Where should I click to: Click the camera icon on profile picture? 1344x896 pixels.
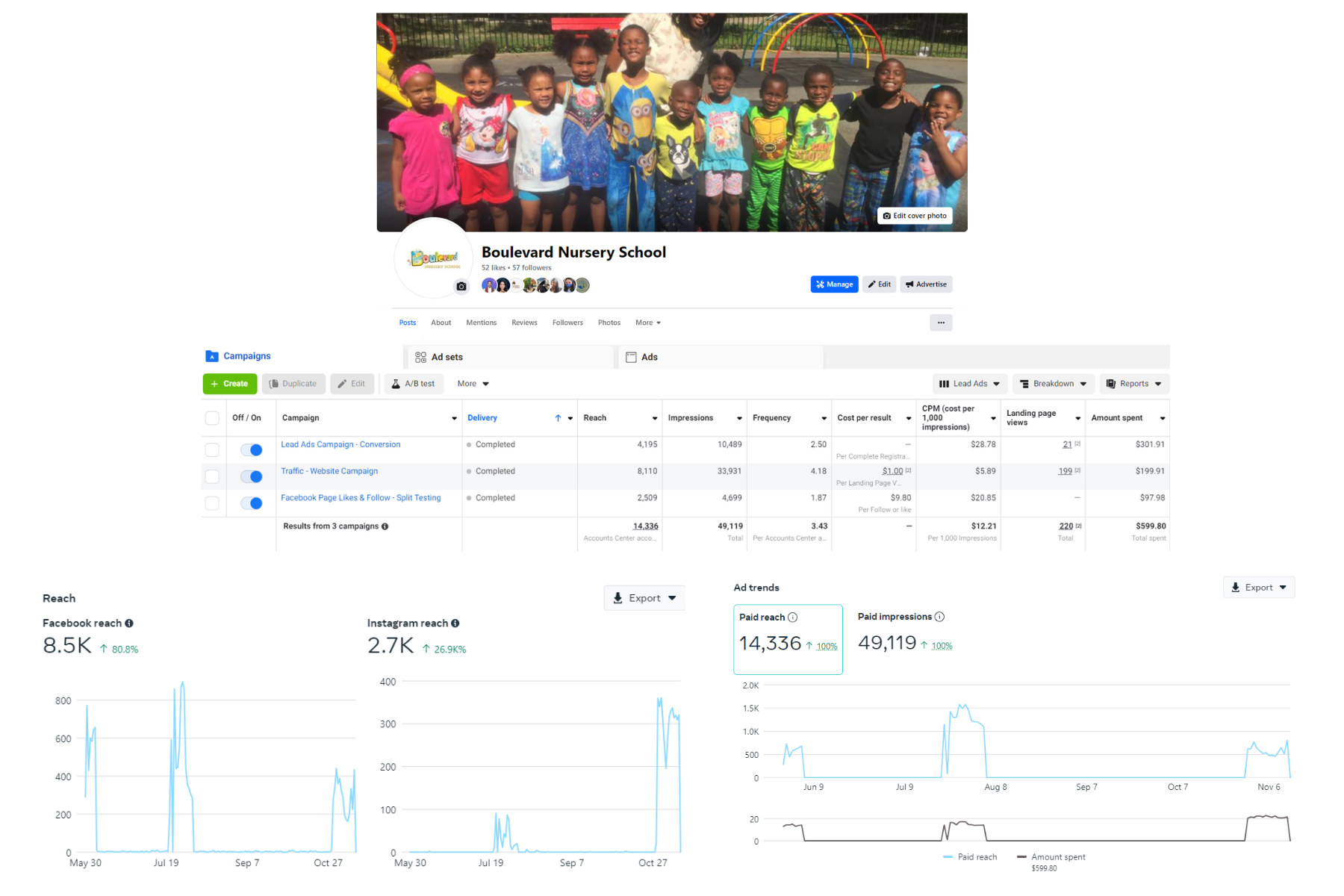coord(461,286)
